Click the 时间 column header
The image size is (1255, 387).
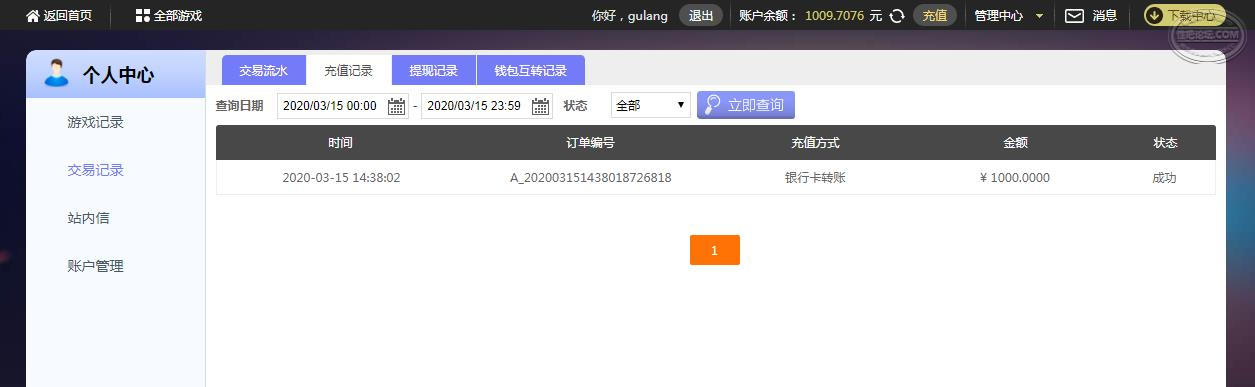[340, 143]
